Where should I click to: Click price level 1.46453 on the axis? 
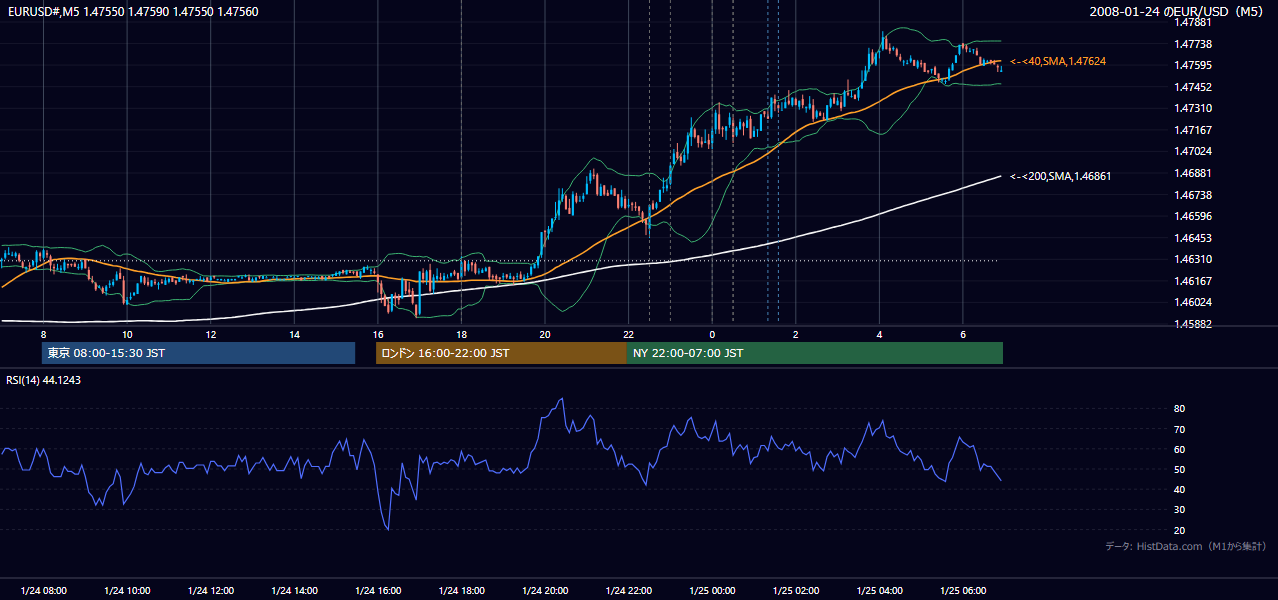[x=1194, y=238]
